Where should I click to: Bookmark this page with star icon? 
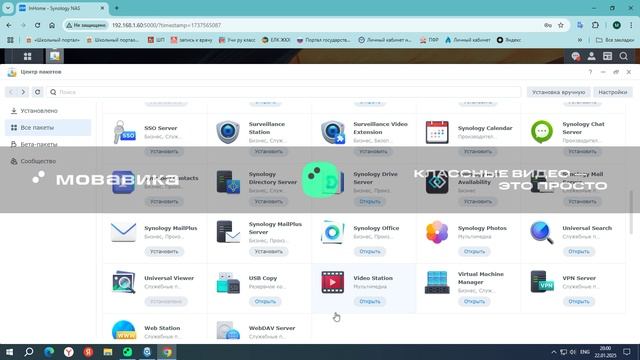(x=561, y=25)
